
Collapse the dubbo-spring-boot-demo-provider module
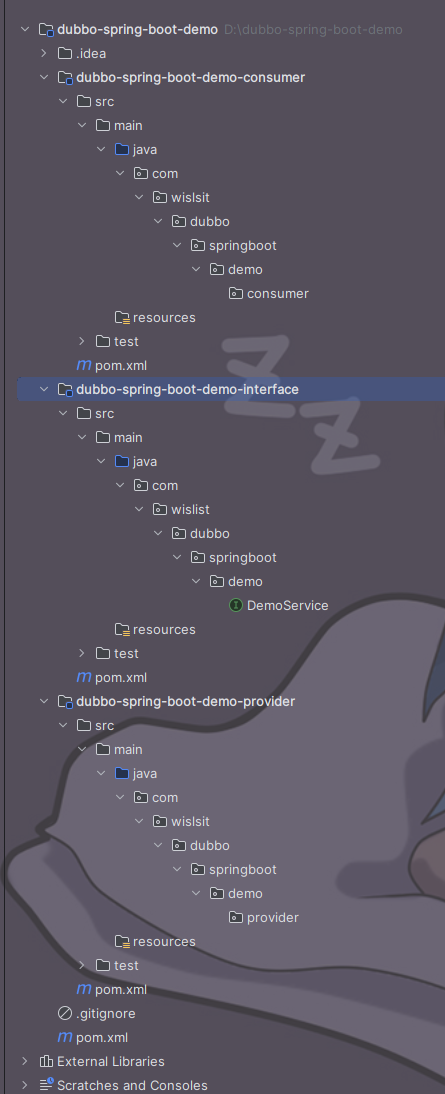[44, 701]
